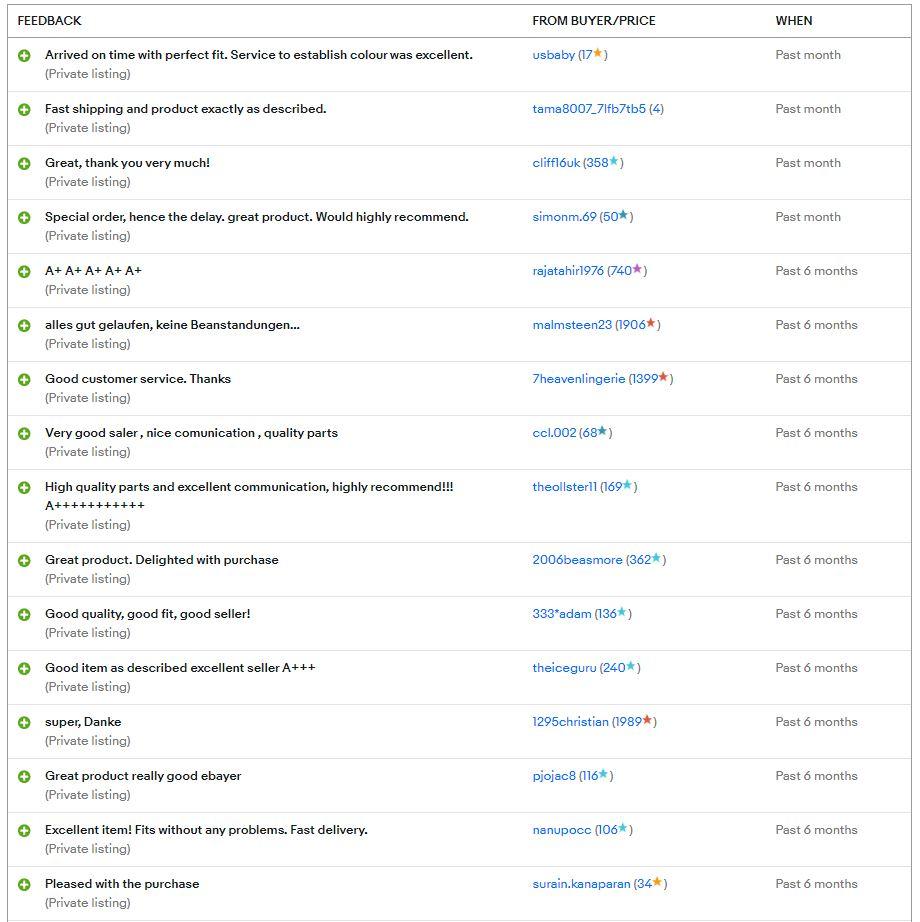Click red star beside malmsteen23's rating

pos(651,324)
